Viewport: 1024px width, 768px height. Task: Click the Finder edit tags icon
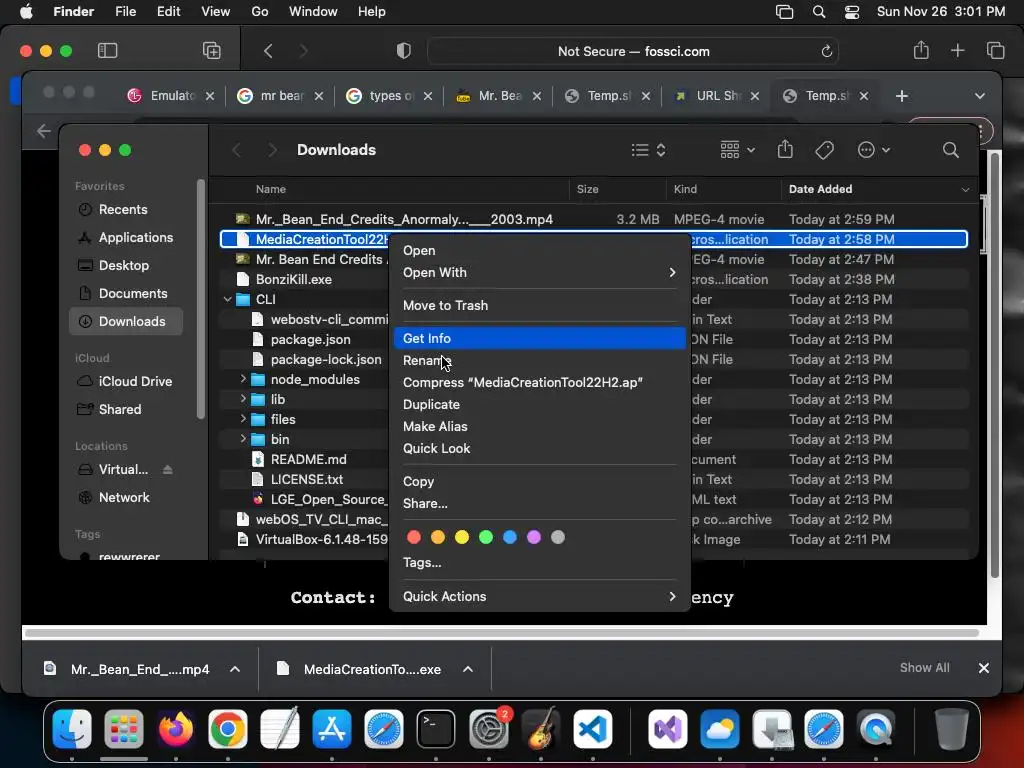(824, 150)
